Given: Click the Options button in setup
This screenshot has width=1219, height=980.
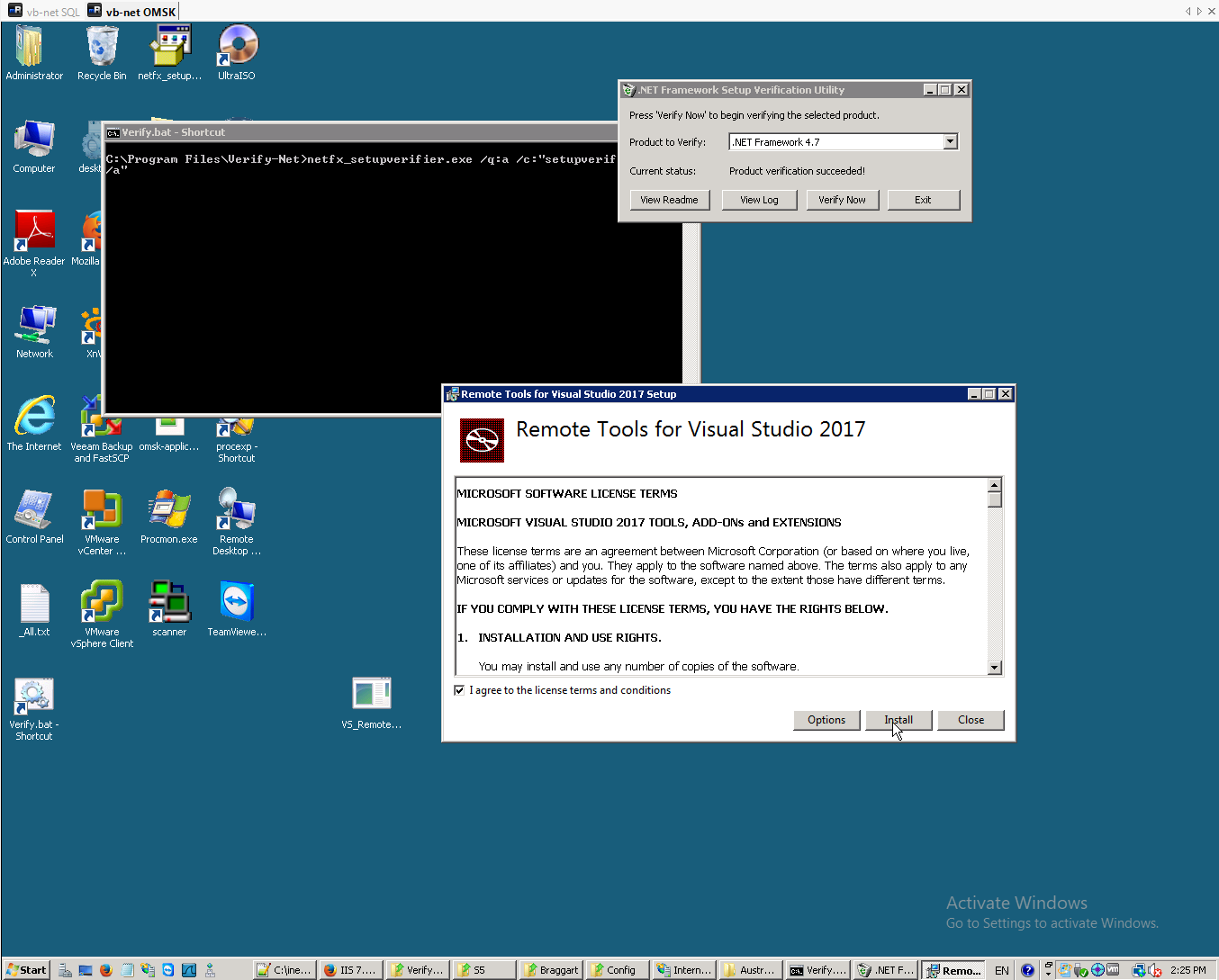Looking at the screenshot, I should point(826,720).
